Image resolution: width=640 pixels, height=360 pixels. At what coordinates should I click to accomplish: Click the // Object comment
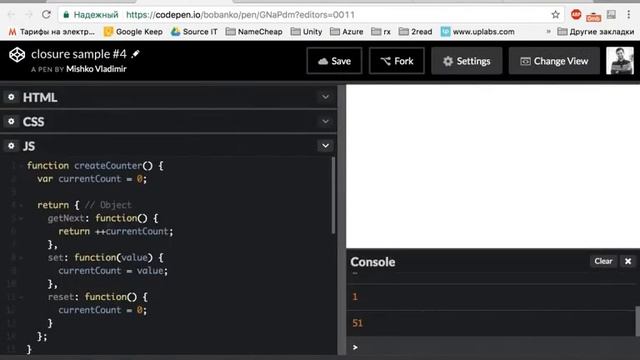coord(108,205)
